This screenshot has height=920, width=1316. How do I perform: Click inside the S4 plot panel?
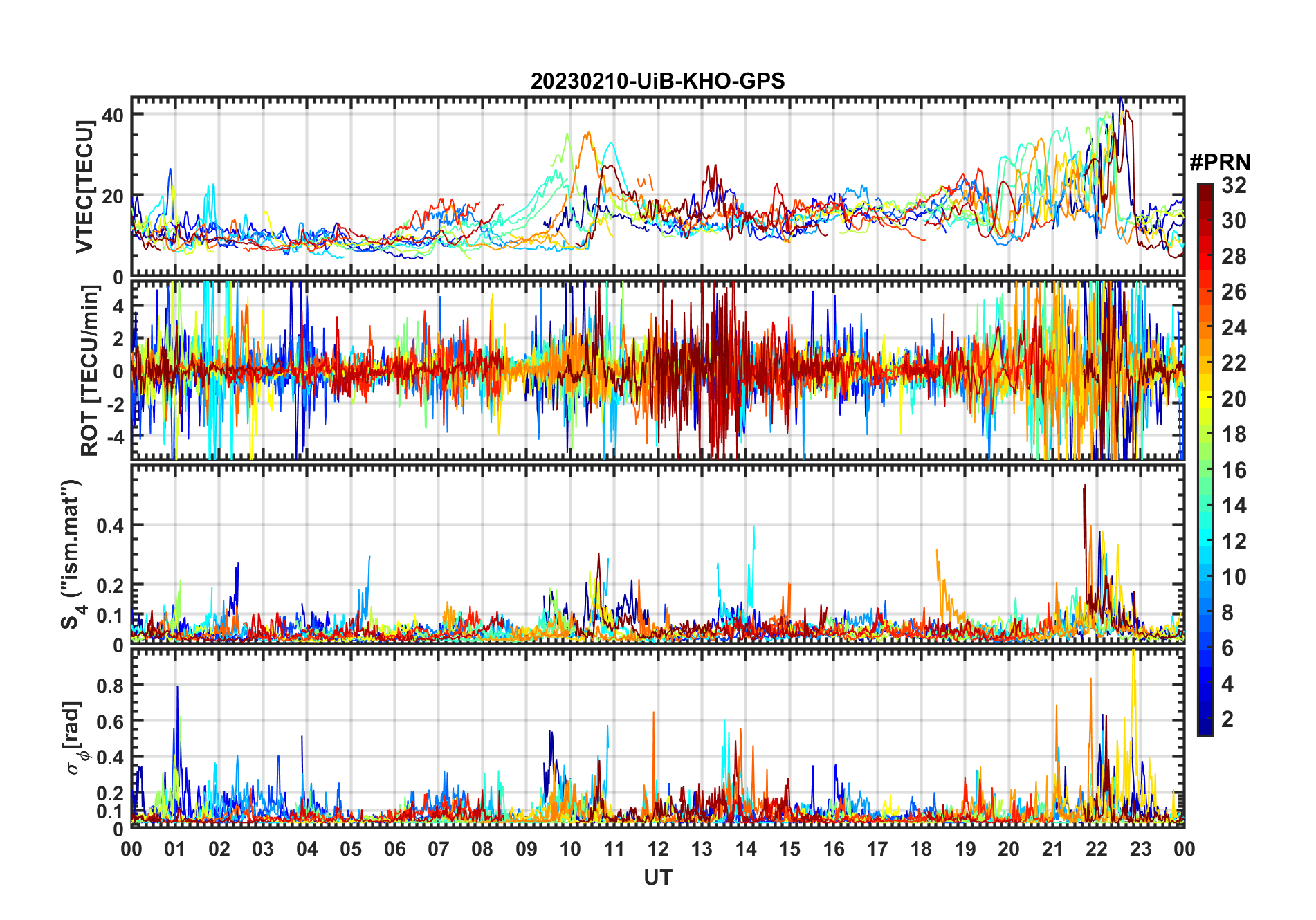657,554
